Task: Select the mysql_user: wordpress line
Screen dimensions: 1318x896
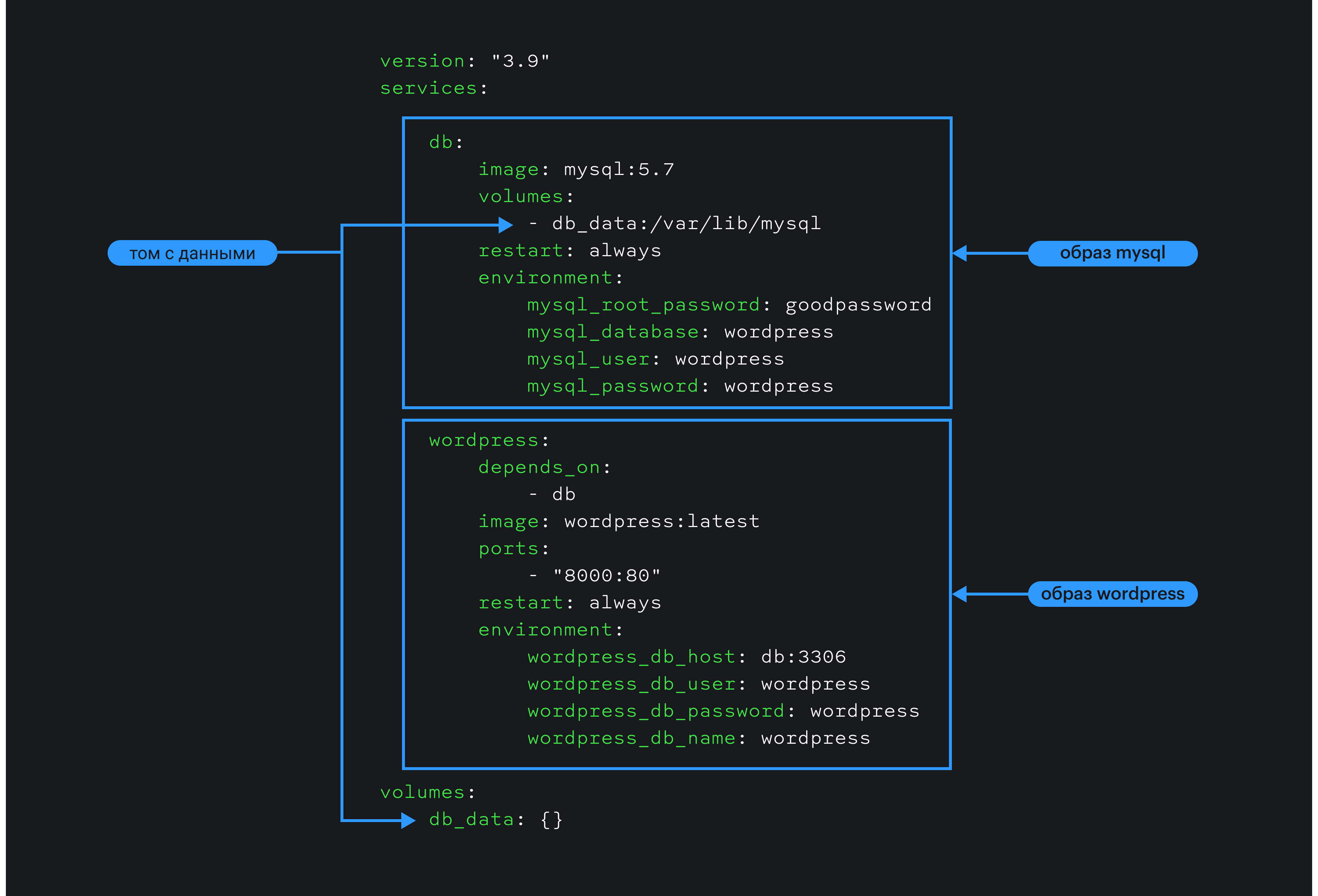Action: pyautogui.click(x=656, y=359)
